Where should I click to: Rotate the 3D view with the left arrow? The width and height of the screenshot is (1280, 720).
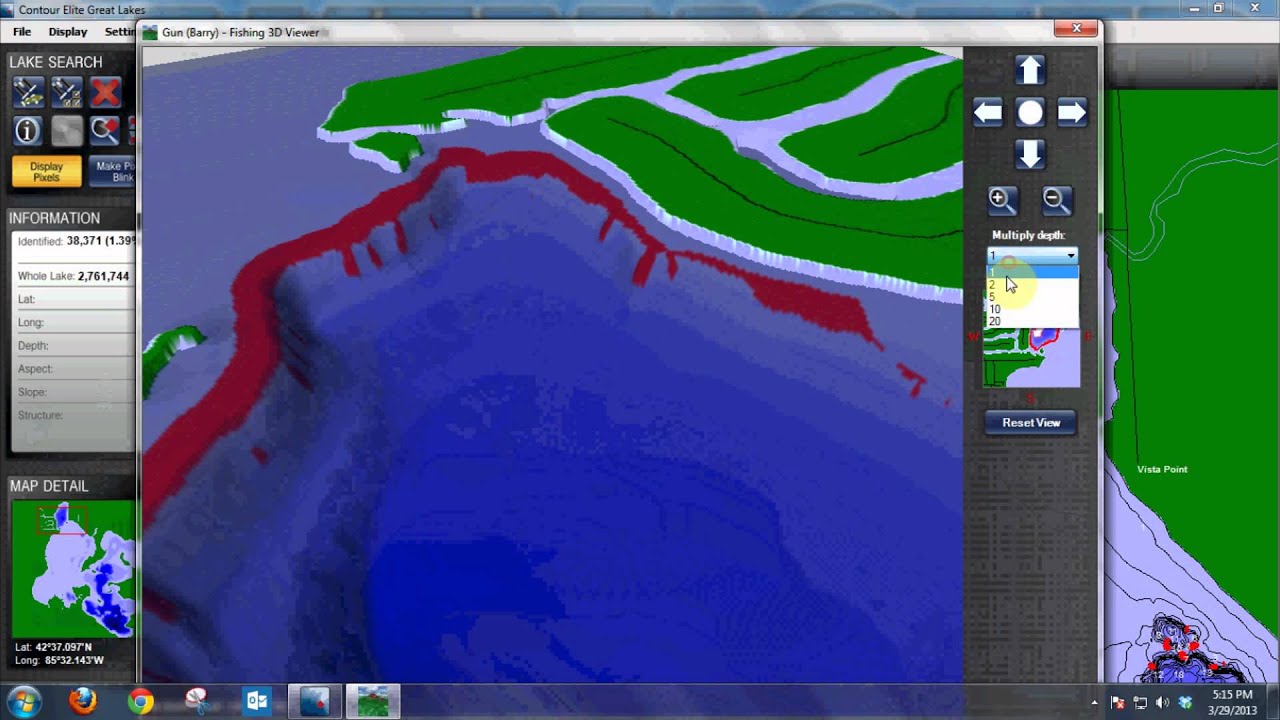pos(988,112)
